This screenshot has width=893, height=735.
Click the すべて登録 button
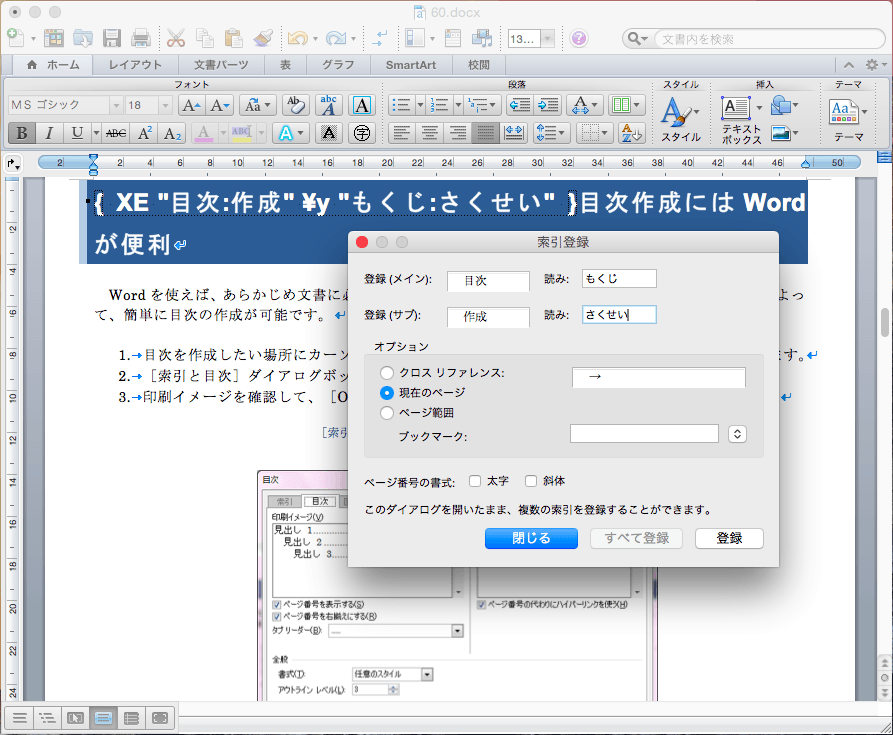tap(636, 539)
